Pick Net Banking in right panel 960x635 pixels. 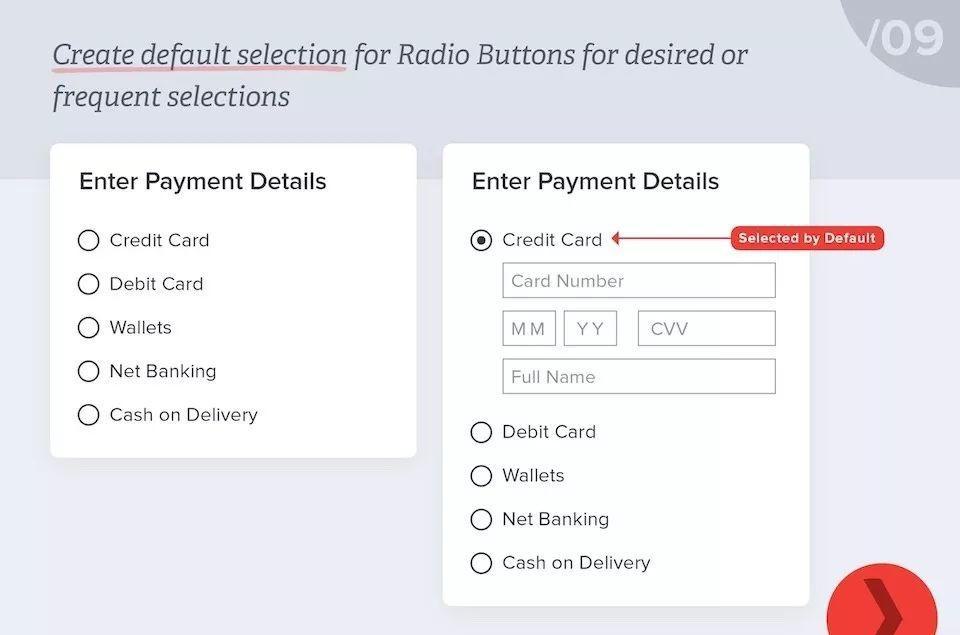pyautogui.click(x=481, y=519)
